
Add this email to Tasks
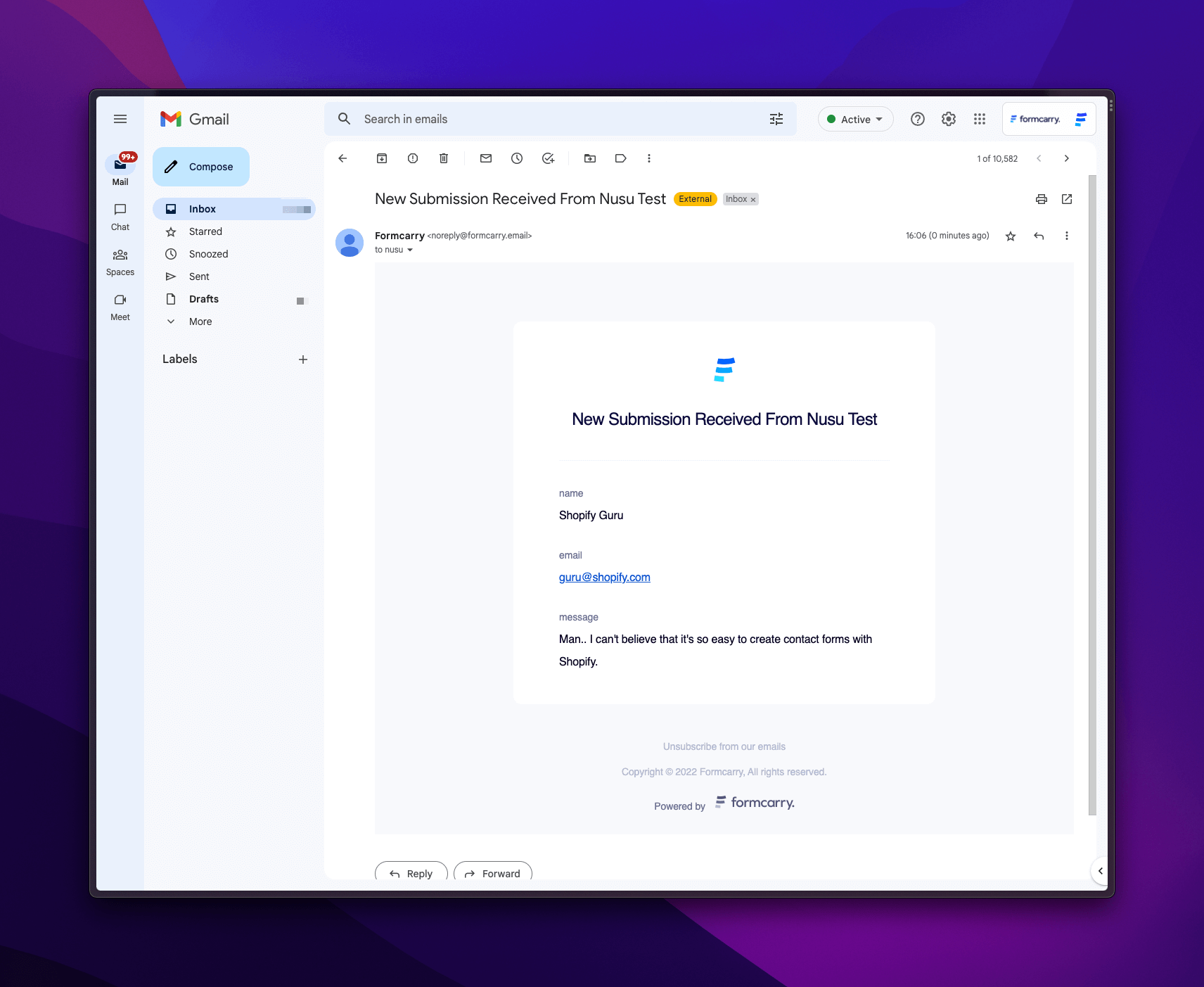tap(548, 158)
